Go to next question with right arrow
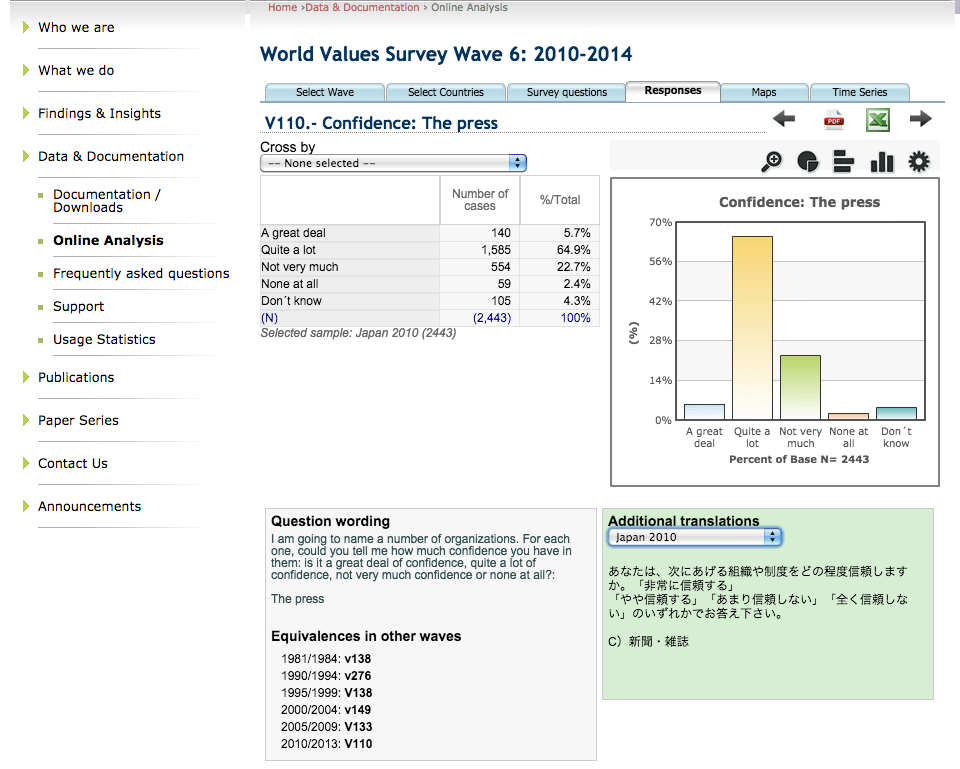 (x=920, y=120)
